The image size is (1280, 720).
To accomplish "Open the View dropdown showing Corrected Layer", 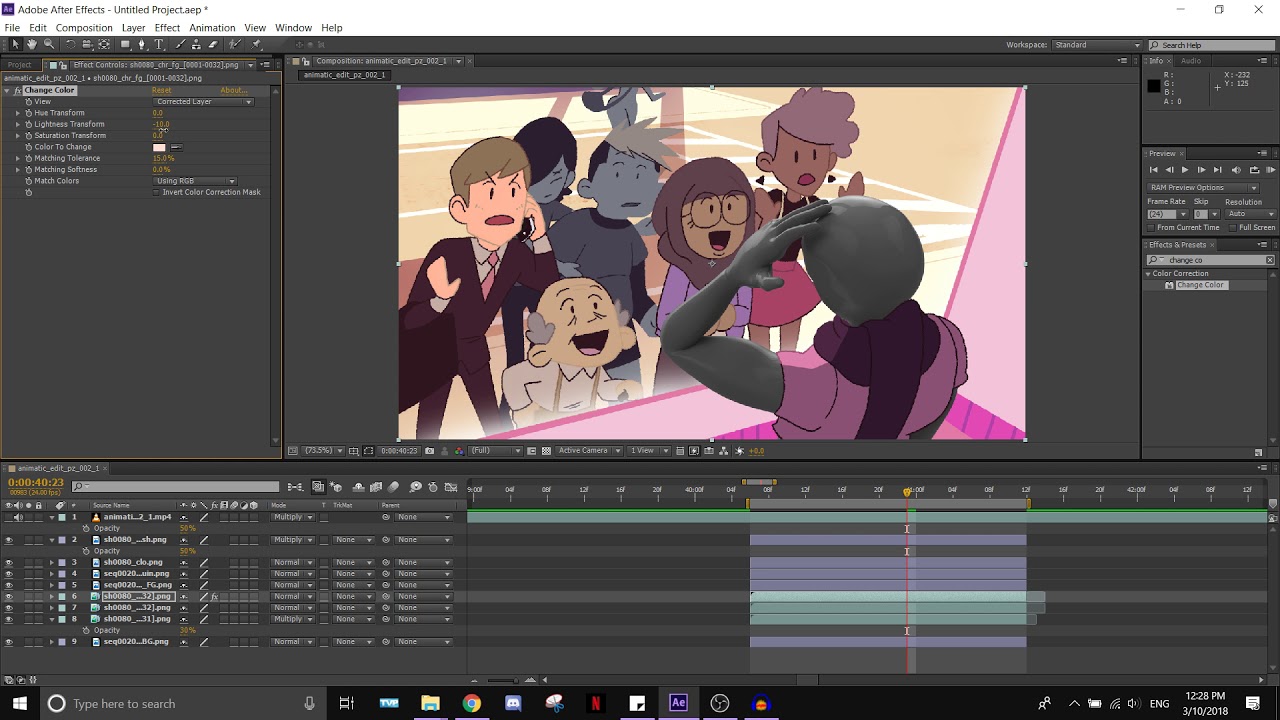I will pos(203,101).
